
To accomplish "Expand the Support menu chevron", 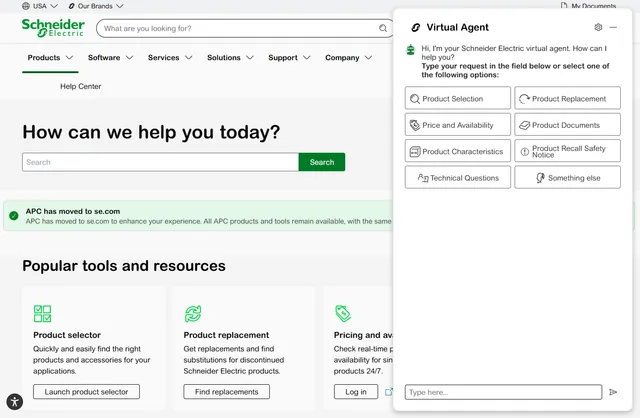I will tap(307, 58).
